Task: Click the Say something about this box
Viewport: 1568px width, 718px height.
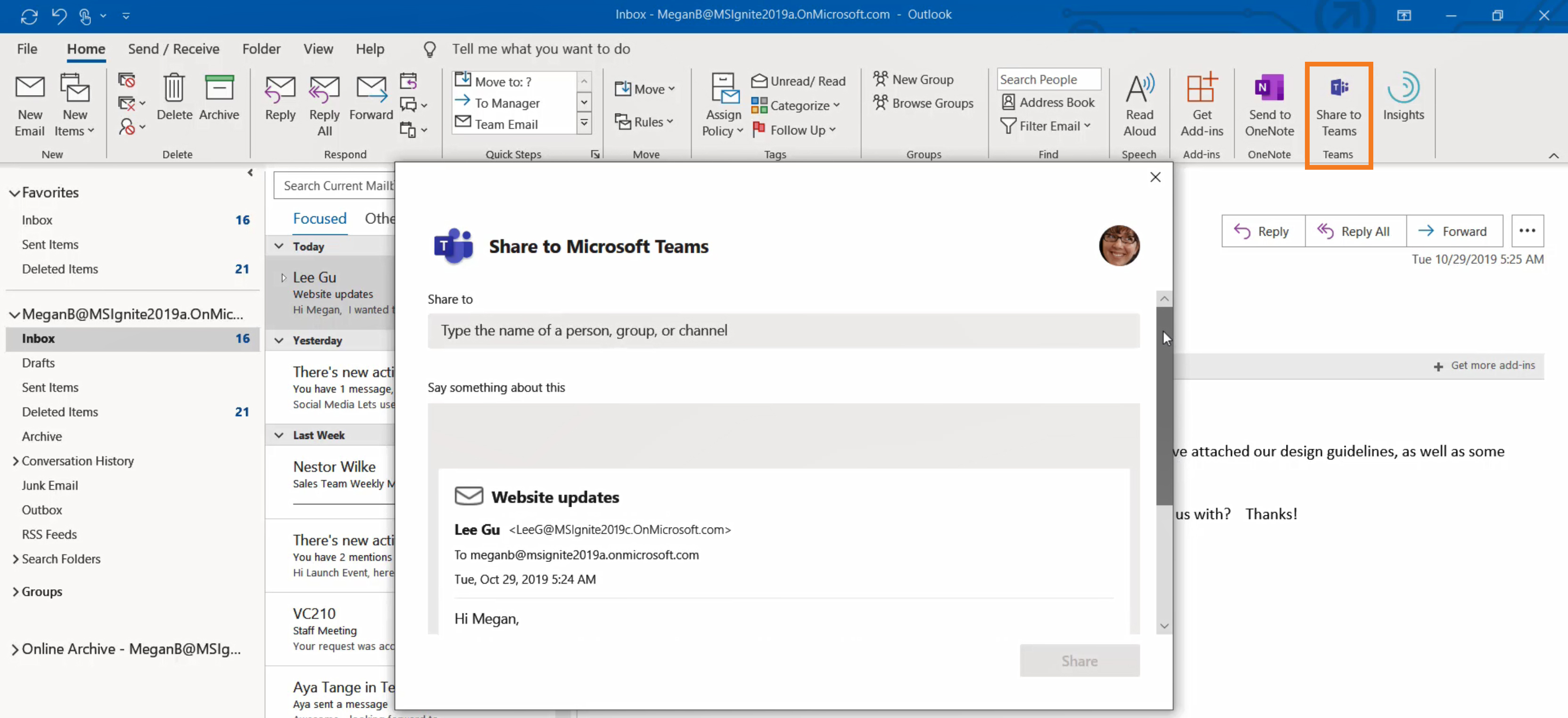Action: [x=784, y=436]
